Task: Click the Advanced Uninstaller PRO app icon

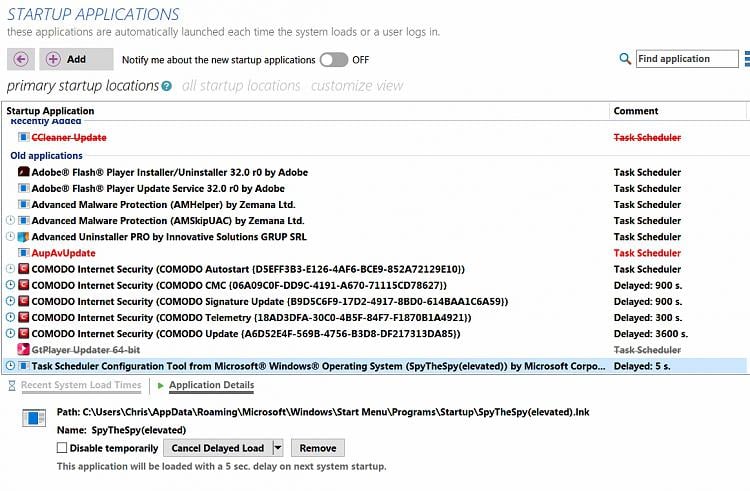Action: [x=24, y=237]
